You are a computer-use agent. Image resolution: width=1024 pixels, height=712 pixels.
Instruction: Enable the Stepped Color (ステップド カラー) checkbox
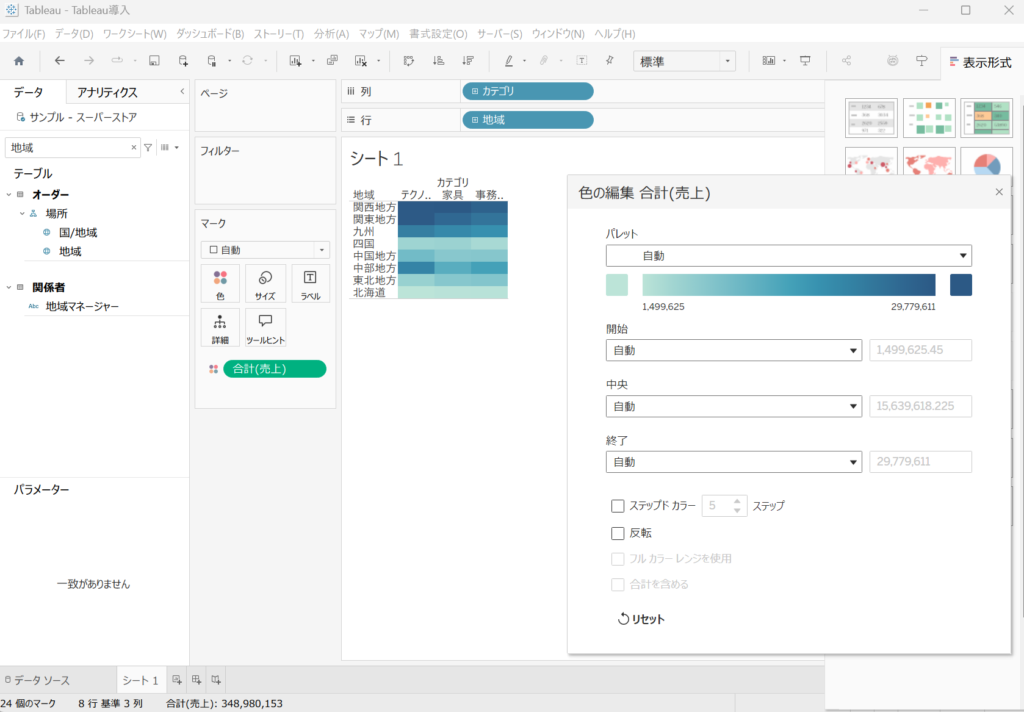pos(618,506)
